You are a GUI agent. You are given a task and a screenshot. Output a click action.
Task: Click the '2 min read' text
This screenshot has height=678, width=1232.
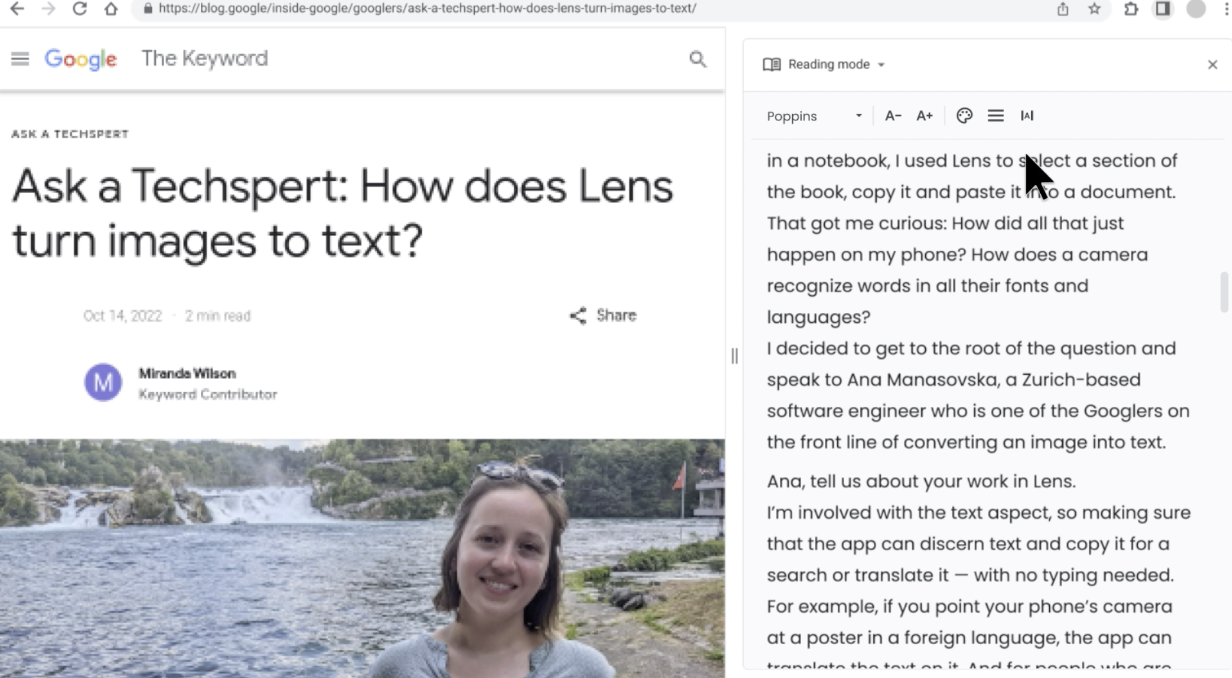tap(218, 316)
